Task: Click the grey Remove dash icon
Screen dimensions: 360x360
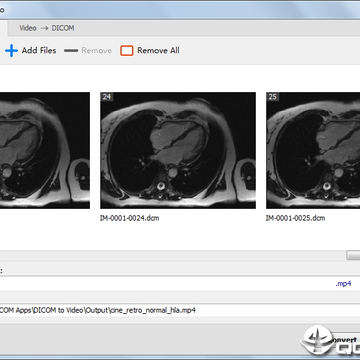Action: coord(71,51)
